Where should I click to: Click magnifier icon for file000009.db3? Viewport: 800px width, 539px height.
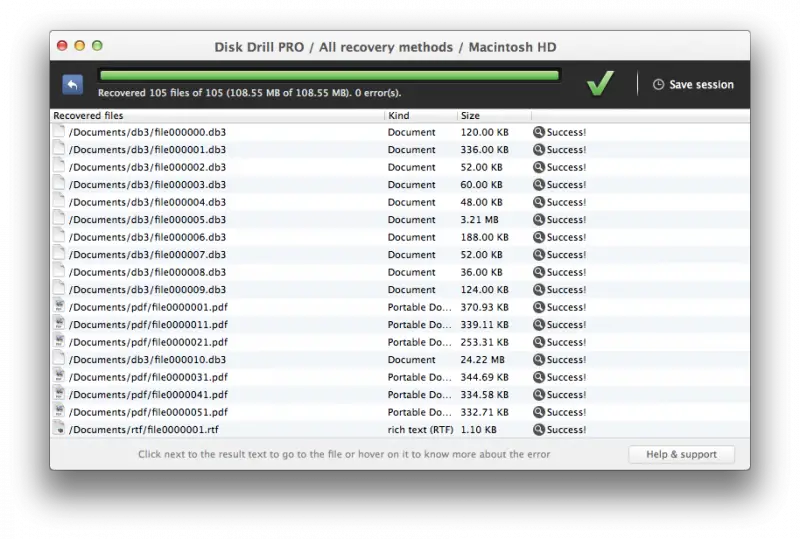click(x=538, y=289)
